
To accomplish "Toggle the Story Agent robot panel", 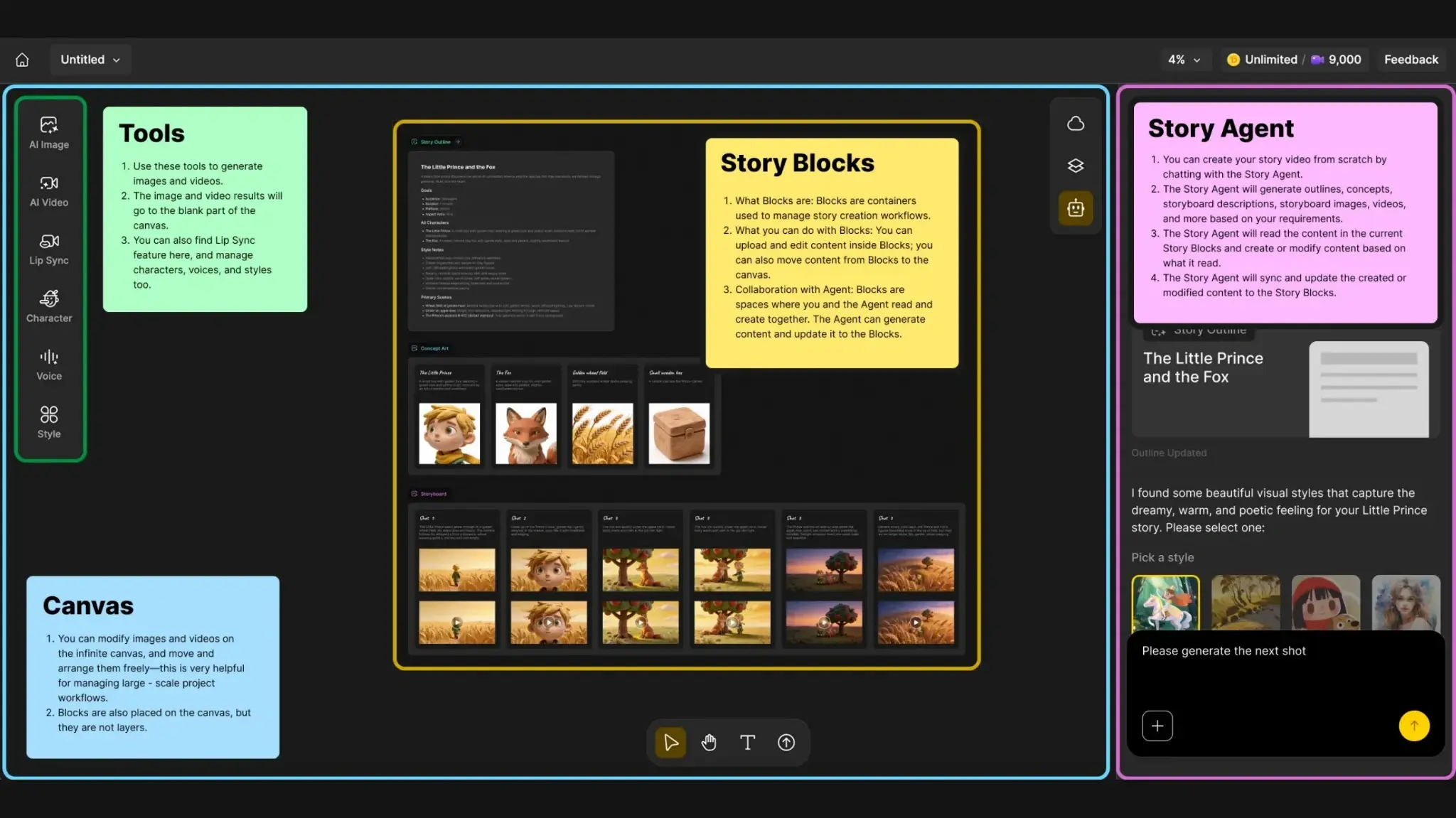I will click(1076, 208).
